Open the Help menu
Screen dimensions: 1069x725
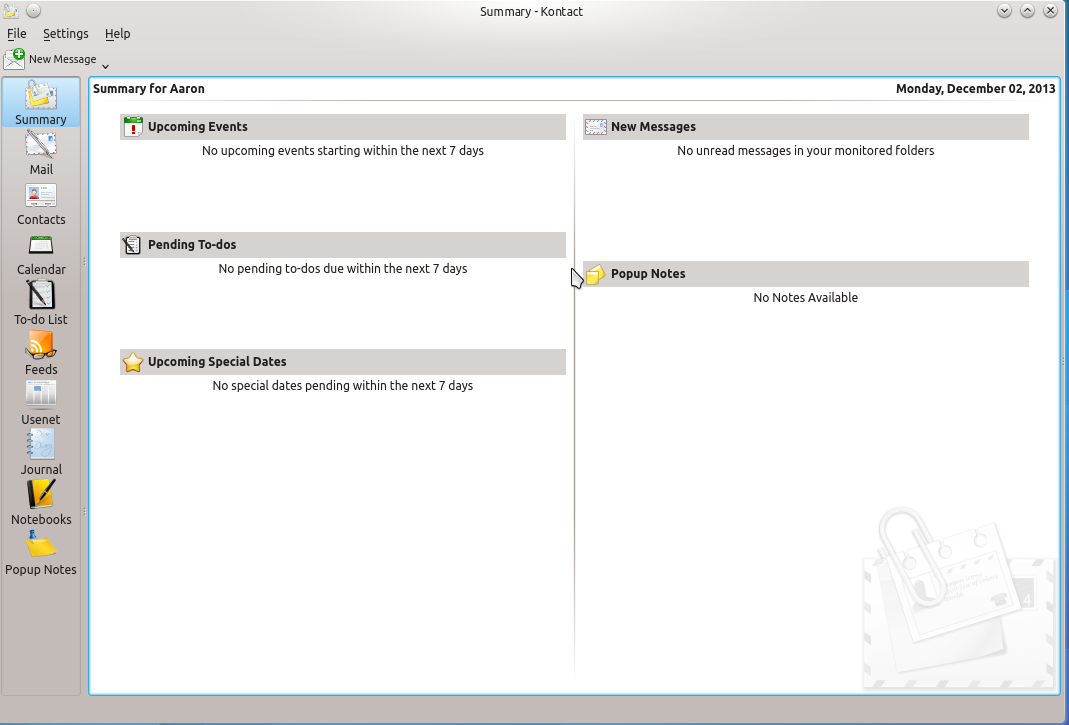coord(117,33)
